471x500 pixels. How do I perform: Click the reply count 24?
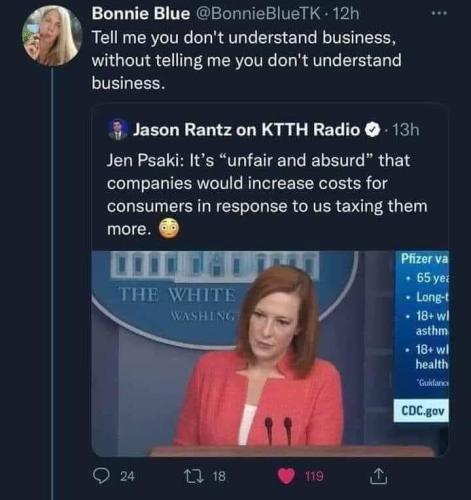tap(127, 476)
